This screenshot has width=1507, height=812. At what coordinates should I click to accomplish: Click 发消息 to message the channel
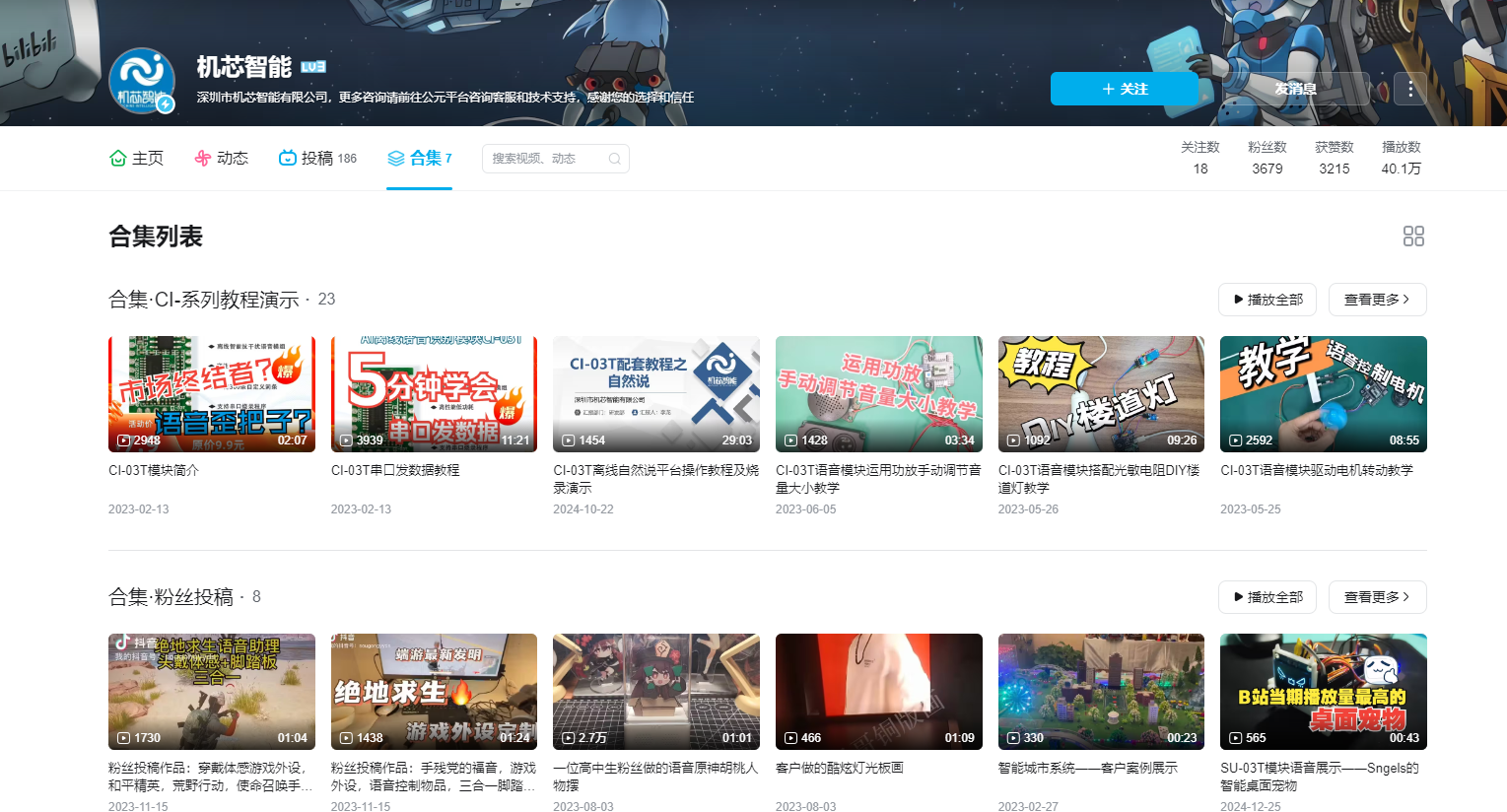(x=1297, y=88)
